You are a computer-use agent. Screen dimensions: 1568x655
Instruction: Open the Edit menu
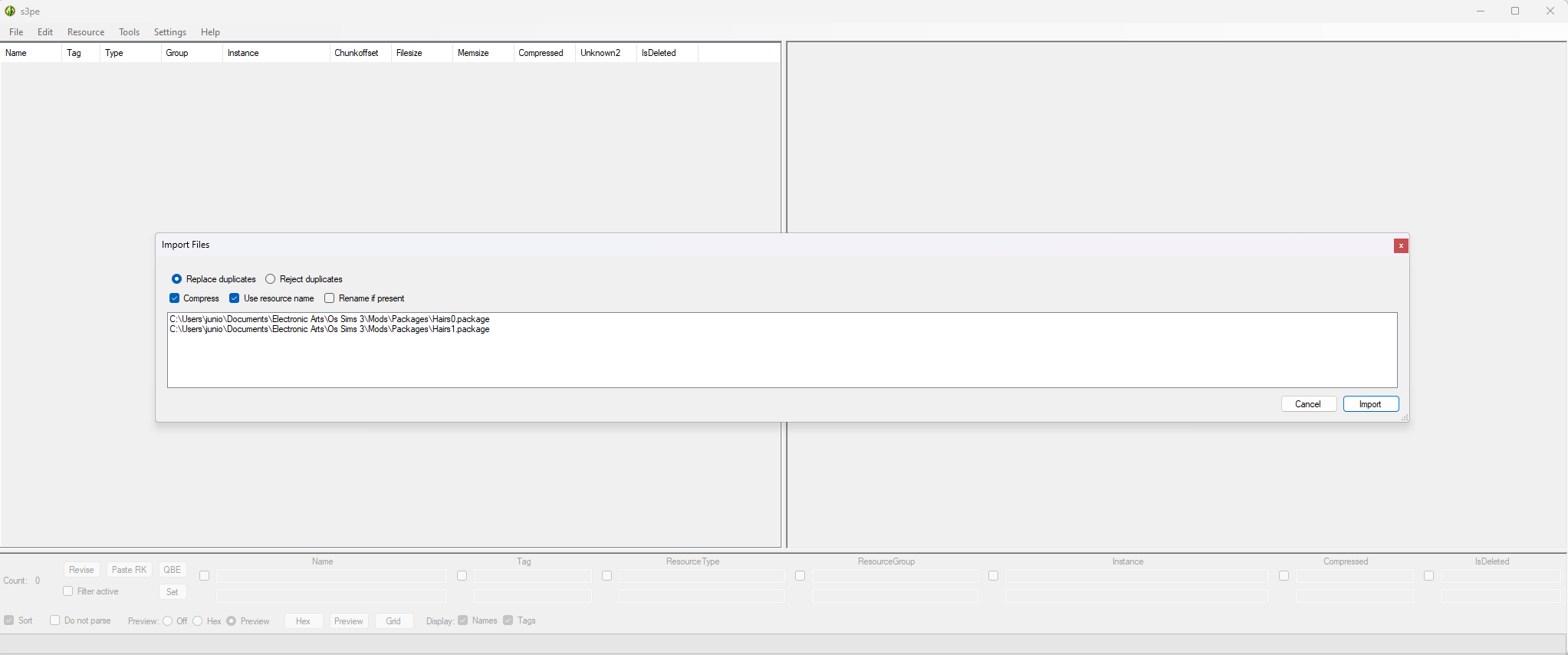(45, 32)
